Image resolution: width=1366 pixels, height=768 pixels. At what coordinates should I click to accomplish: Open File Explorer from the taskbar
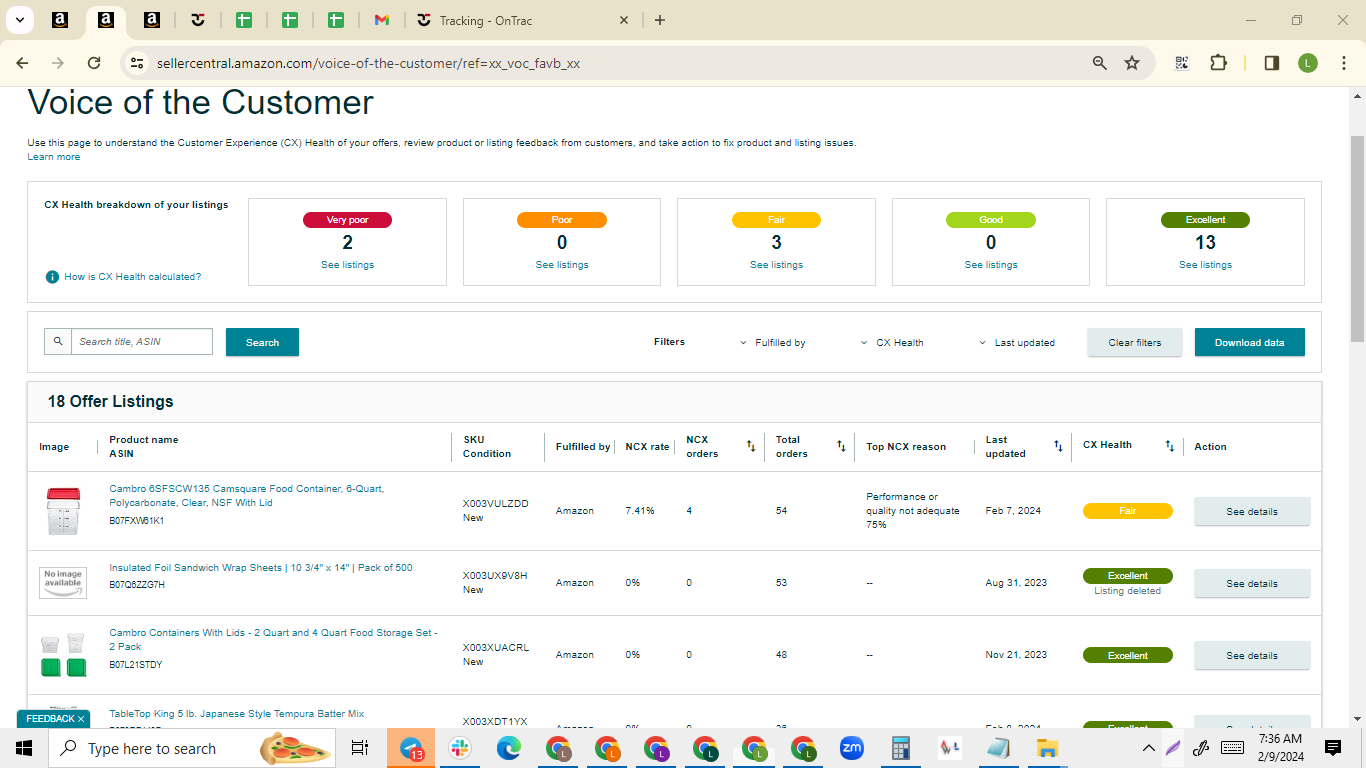click(1047, 748)
